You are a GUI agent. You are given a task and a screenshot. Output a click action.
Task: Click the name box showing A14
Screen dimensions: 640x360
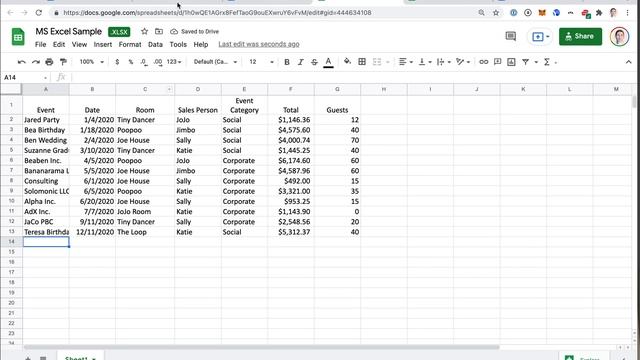(25, 77)
